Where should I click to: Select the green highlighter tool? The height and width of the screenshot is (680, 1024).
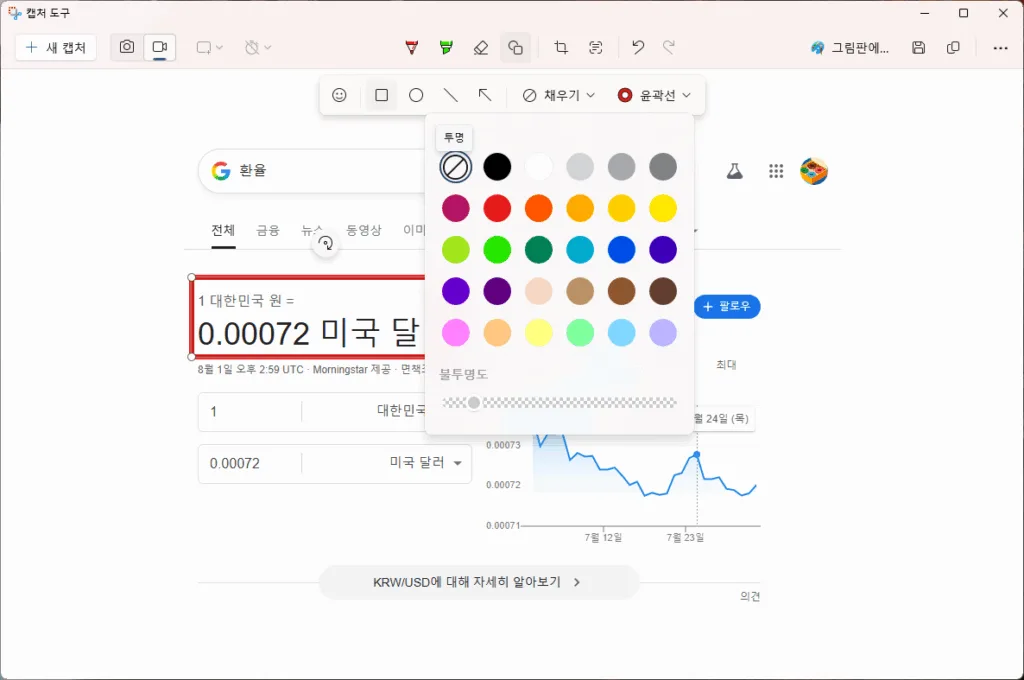446,47
